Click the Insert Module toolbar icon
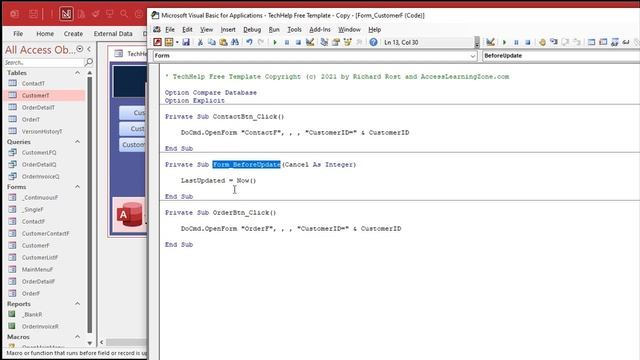 [x=169, y=42]
